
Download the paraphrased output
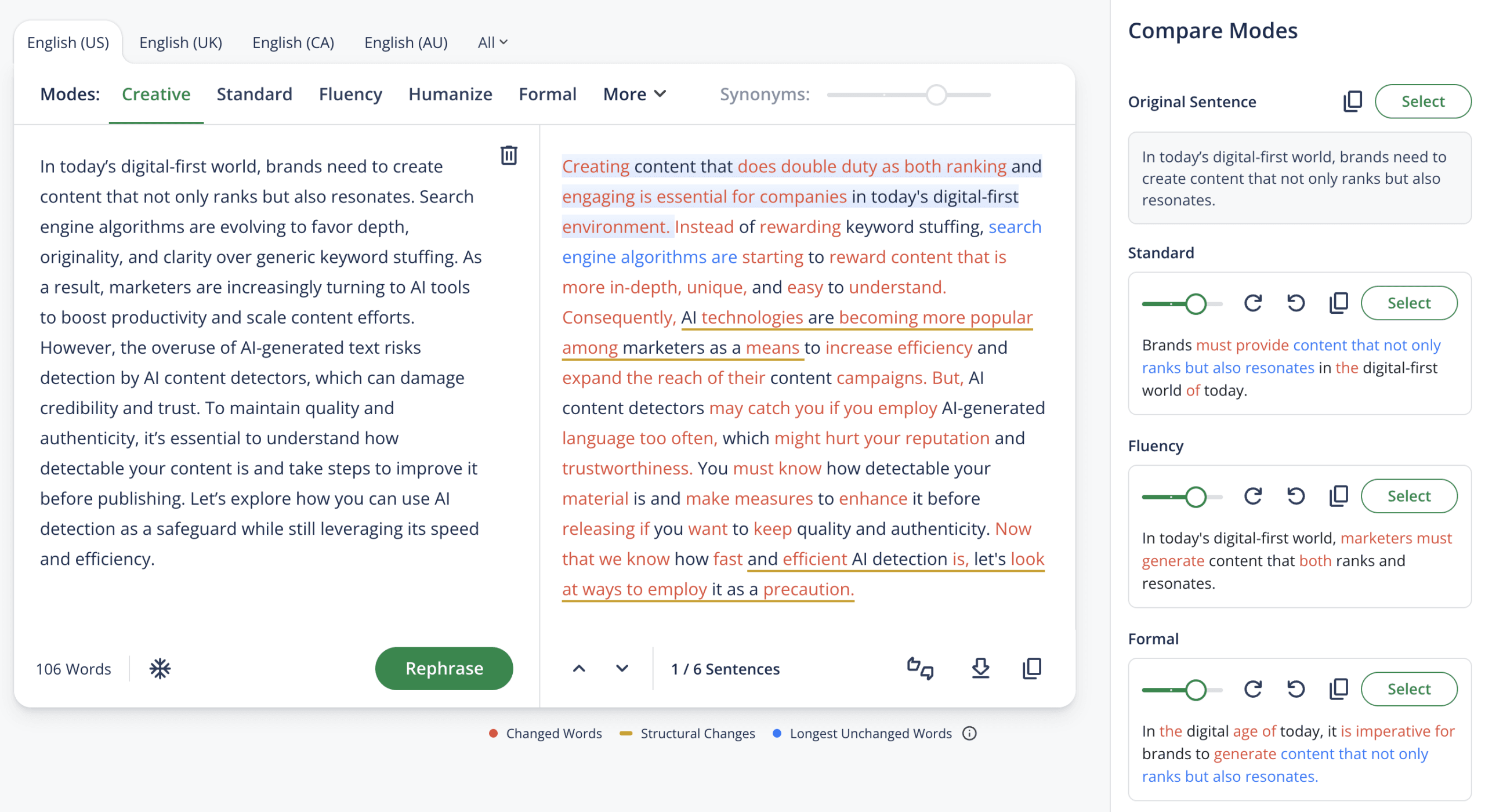980,669
